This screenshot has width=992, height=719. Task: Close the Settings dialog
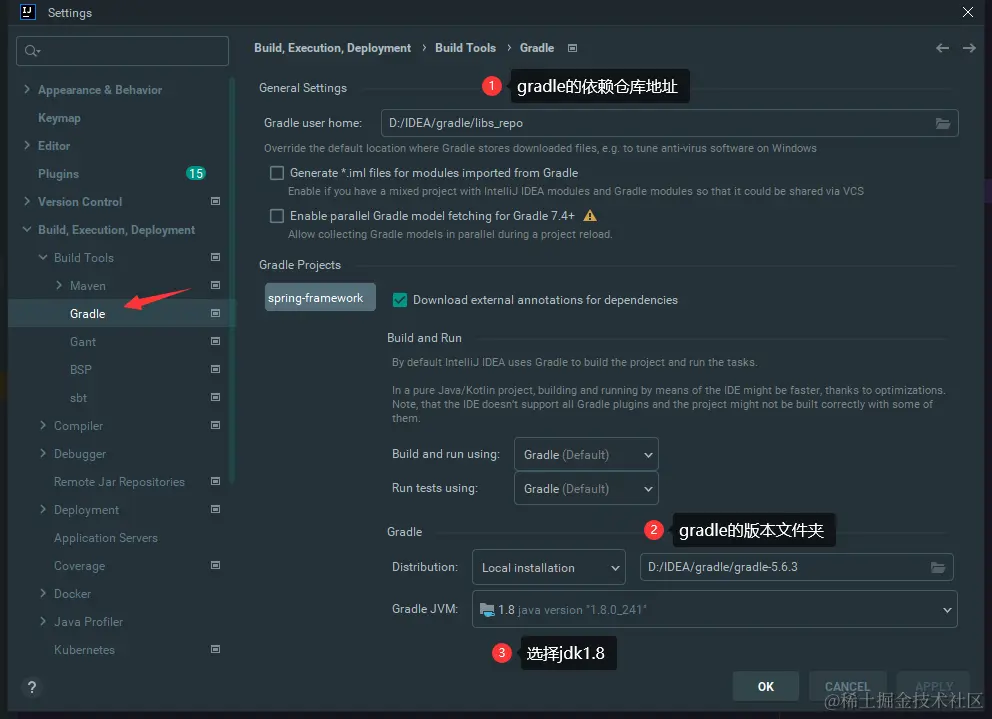coord(968,12)
